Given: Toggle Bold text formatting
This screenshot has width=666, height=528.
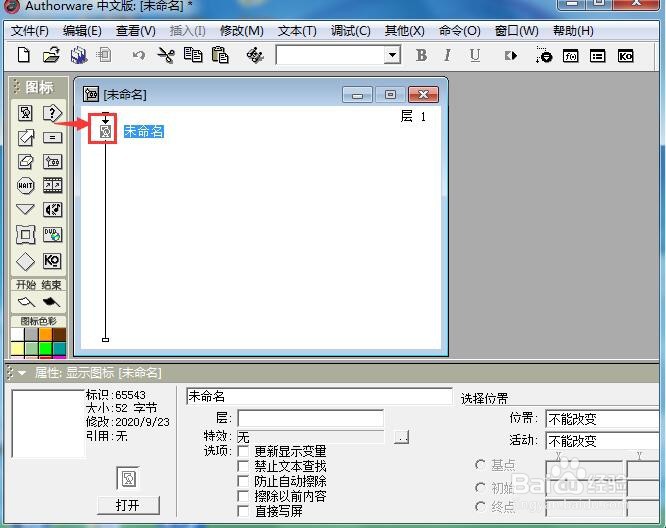Looking at the screenshot, I should [421, 55].
